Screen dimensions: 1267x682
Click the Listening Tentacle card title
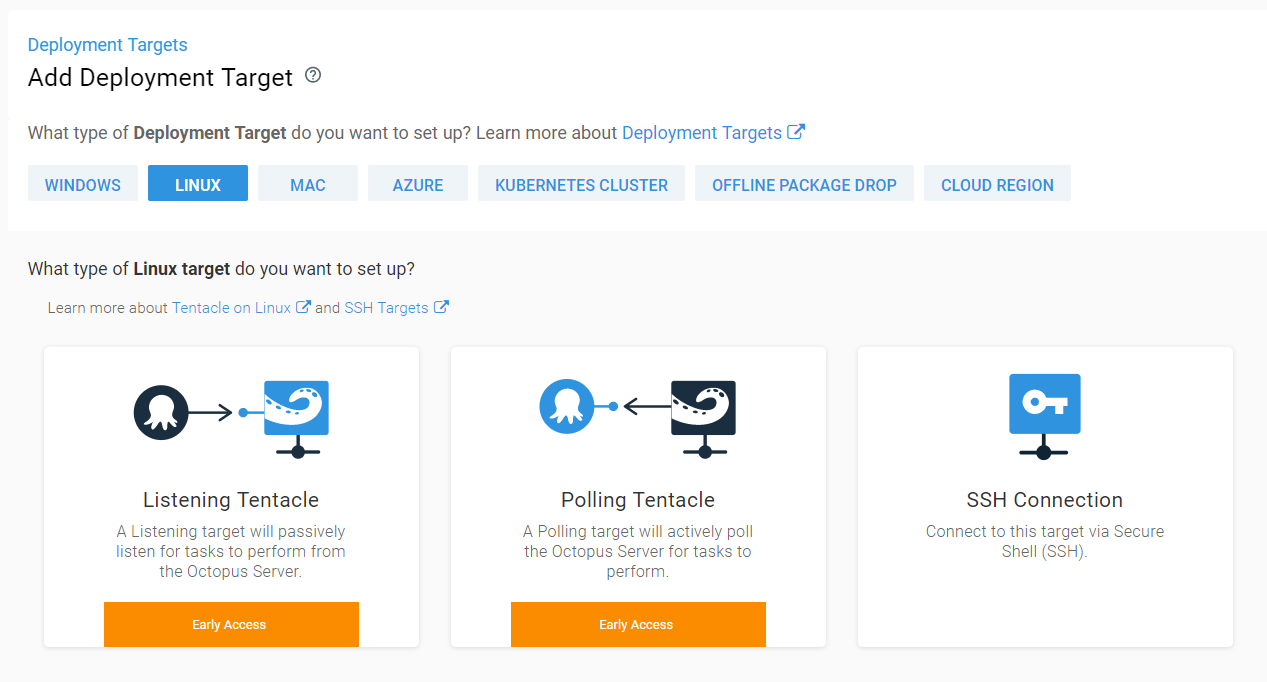click(231, 500)
